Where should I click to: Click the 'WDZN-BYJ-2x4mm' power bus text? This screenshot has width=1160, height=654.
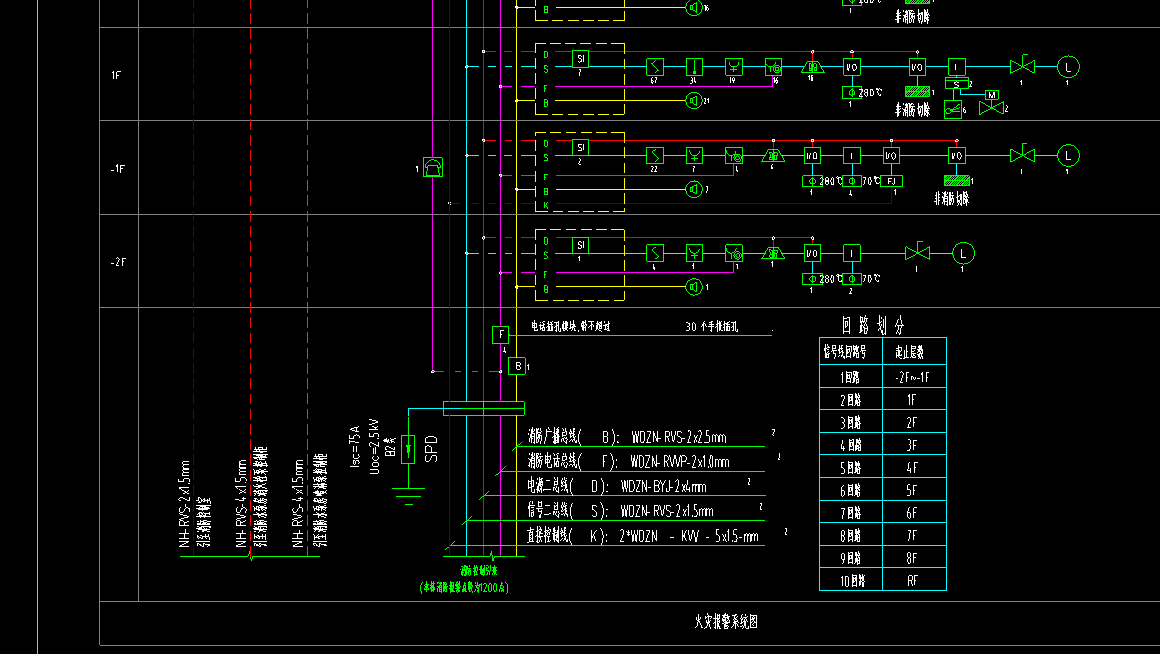664,487
